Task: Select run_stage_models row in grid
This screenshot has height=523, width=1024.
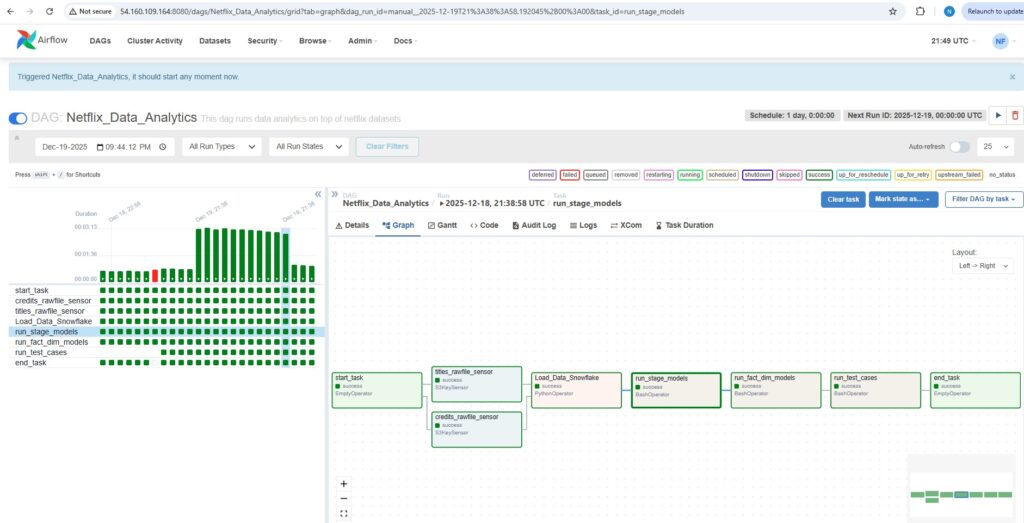Action: [x=167, y=332]
